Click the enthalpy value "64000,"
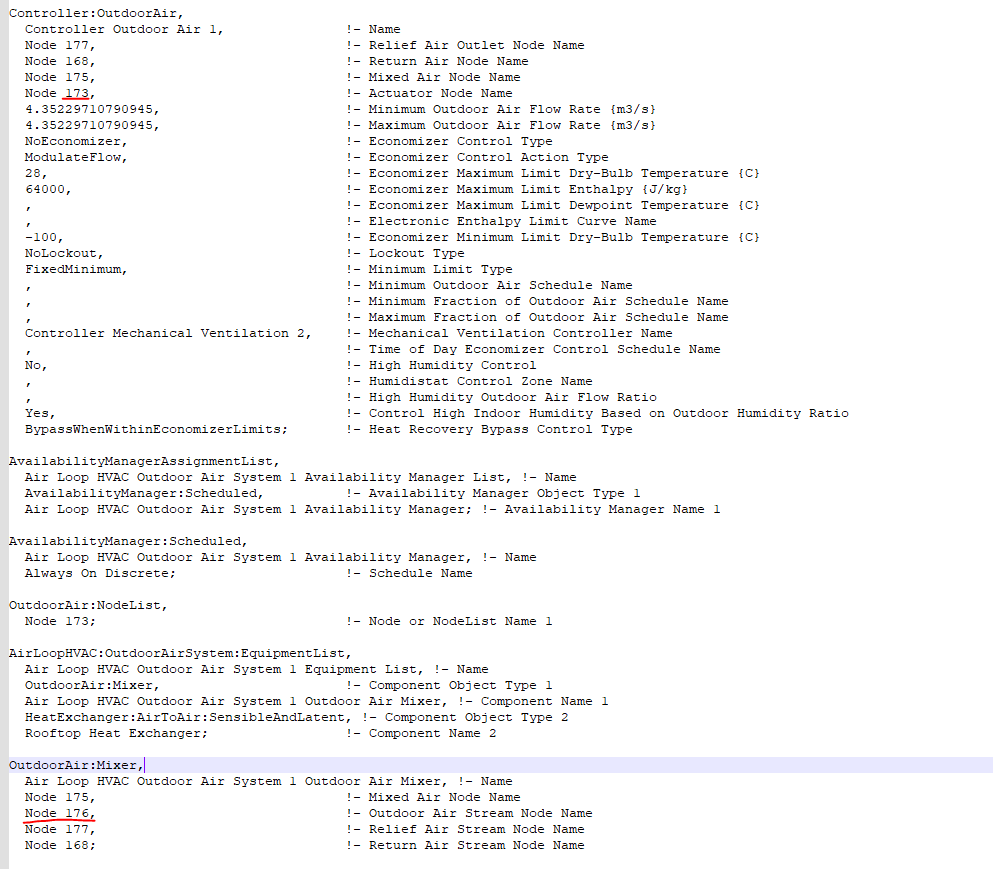 (48, 189)
